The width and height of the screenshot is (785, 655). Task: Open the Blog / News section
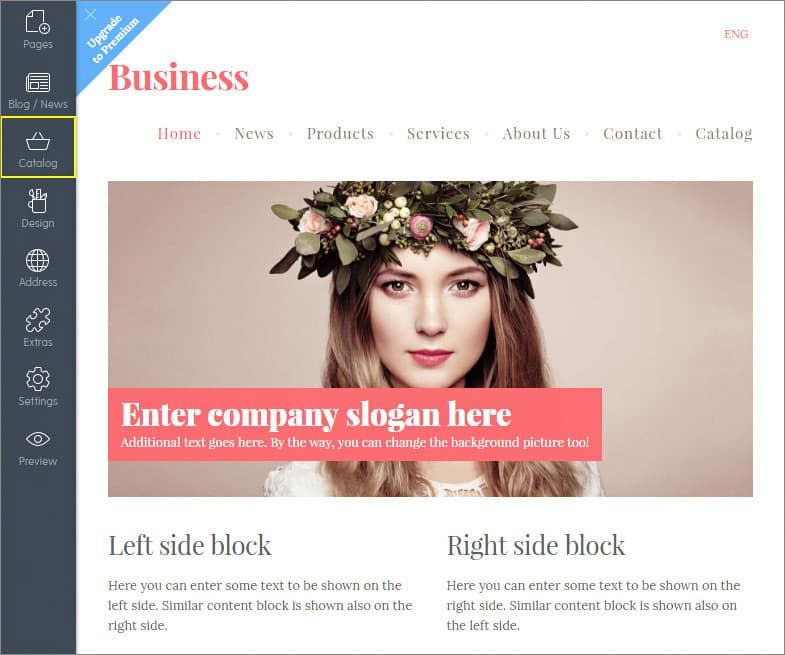38,90
